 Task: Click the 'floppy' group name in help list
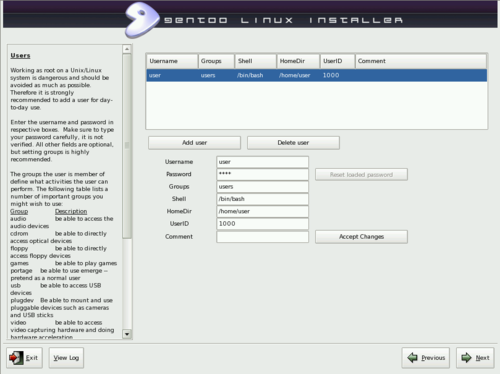coord(19,249)
